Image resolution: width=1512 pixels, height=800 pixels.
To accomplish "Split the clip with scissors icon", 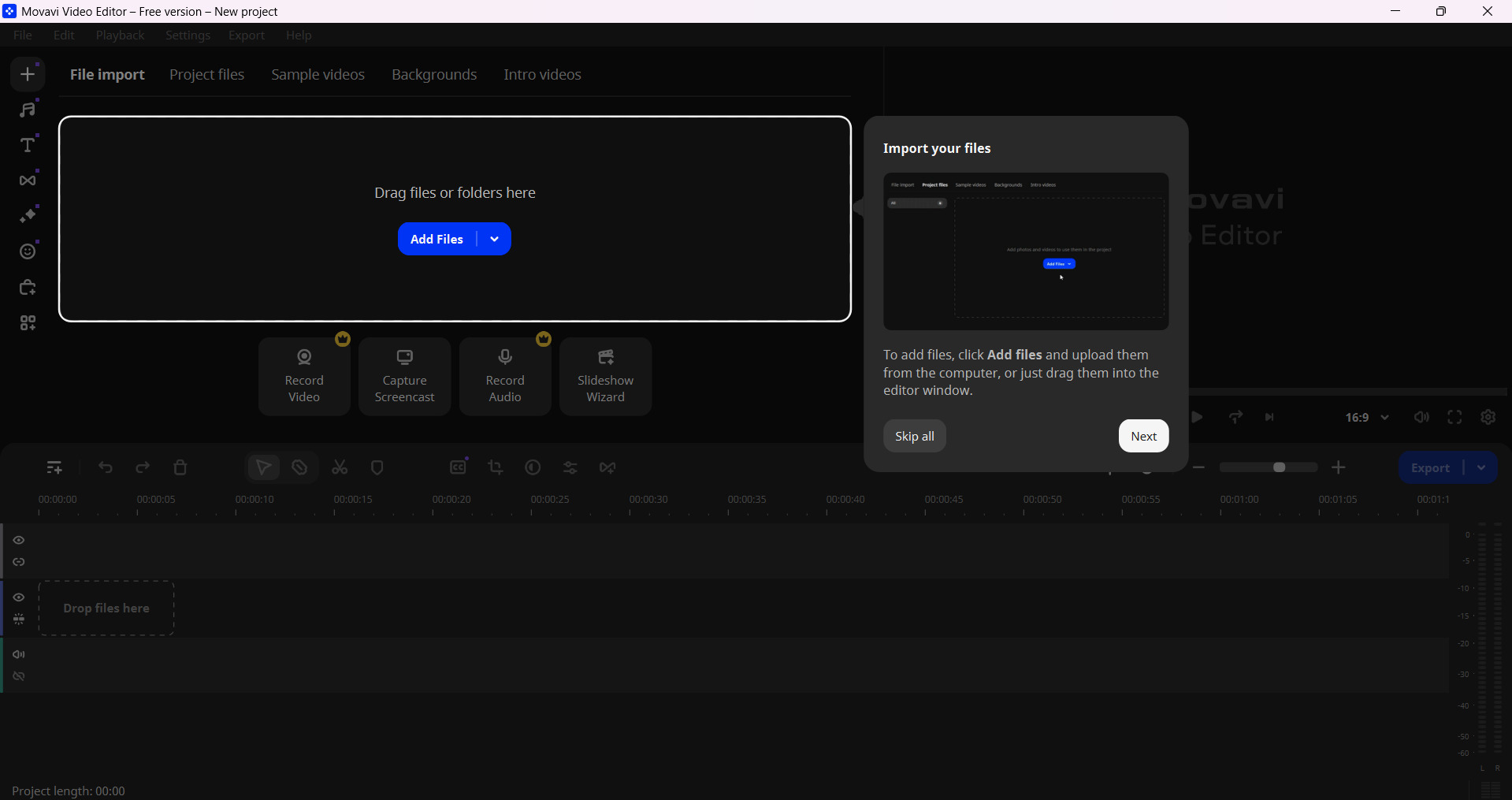I will (340, 468).
